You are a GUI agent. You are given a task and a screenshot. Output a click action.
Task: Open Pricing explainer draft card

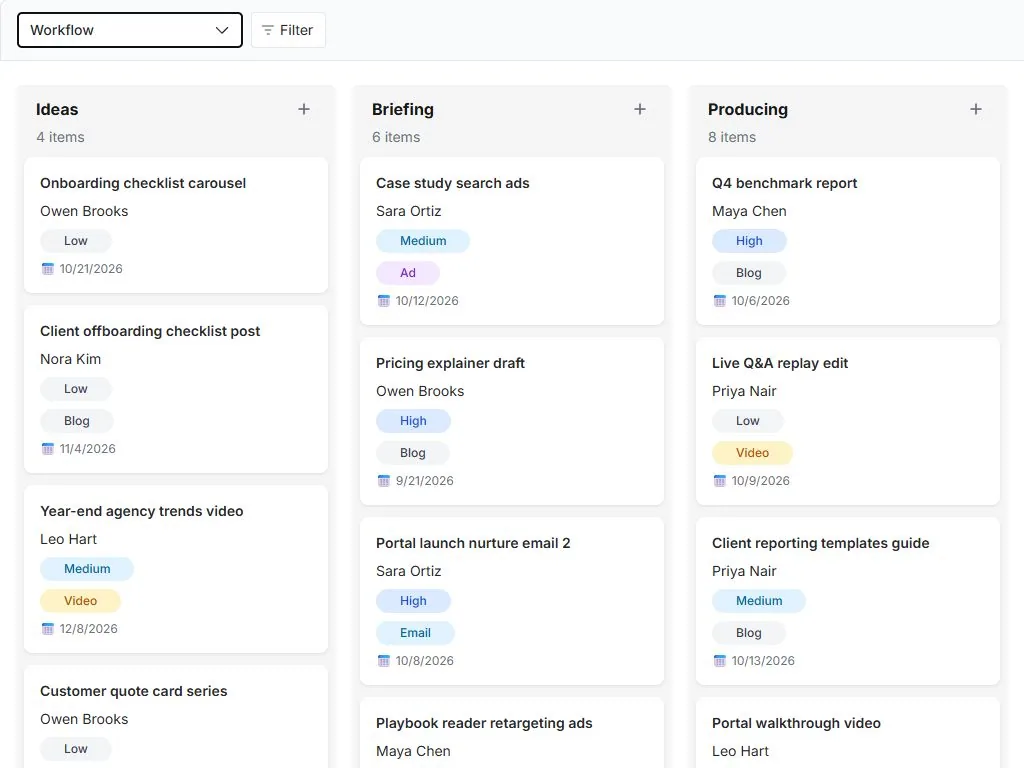tap(512, 421)
